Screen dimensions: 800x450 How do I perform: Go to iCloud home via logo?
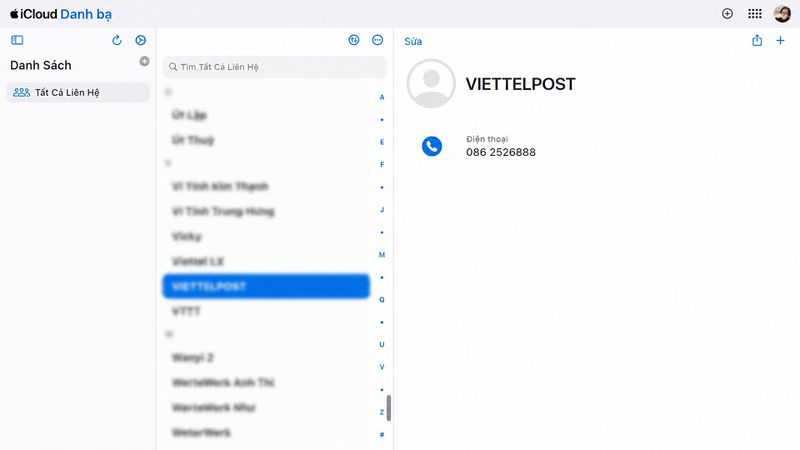point(34,14)
